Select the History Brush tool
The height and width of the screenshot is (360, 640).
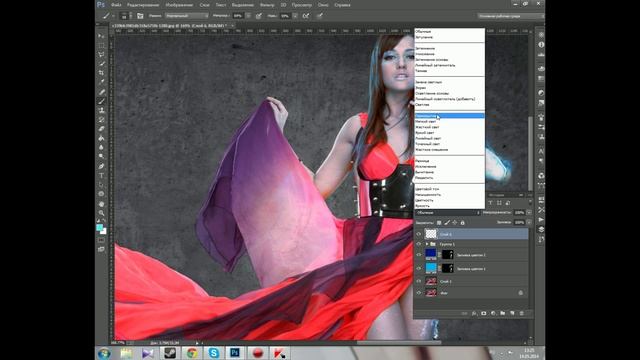pyautogui.click(x=101, y=120)
